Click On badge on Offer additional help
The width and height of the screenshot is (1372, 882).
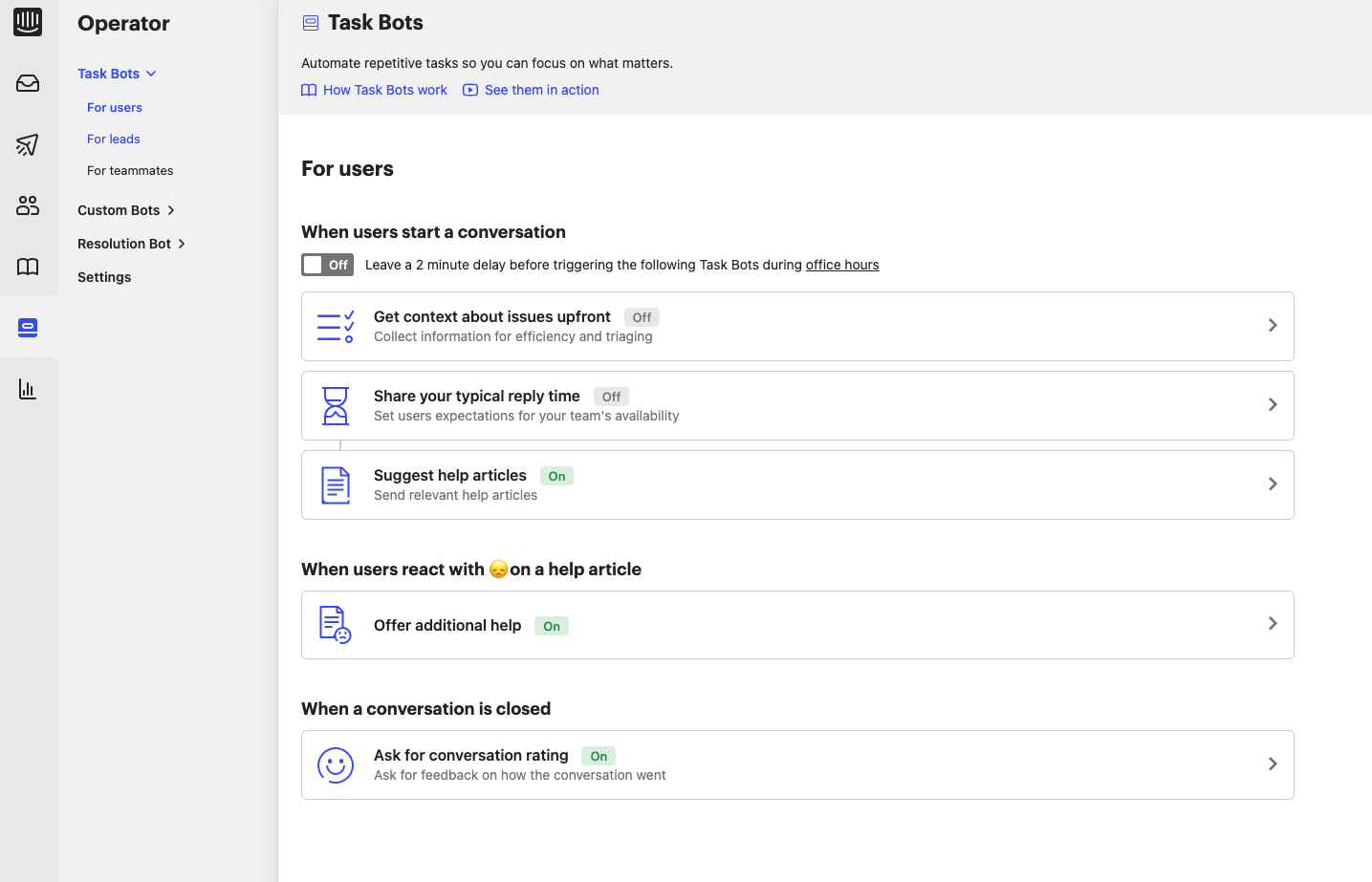tap(552, 626)
